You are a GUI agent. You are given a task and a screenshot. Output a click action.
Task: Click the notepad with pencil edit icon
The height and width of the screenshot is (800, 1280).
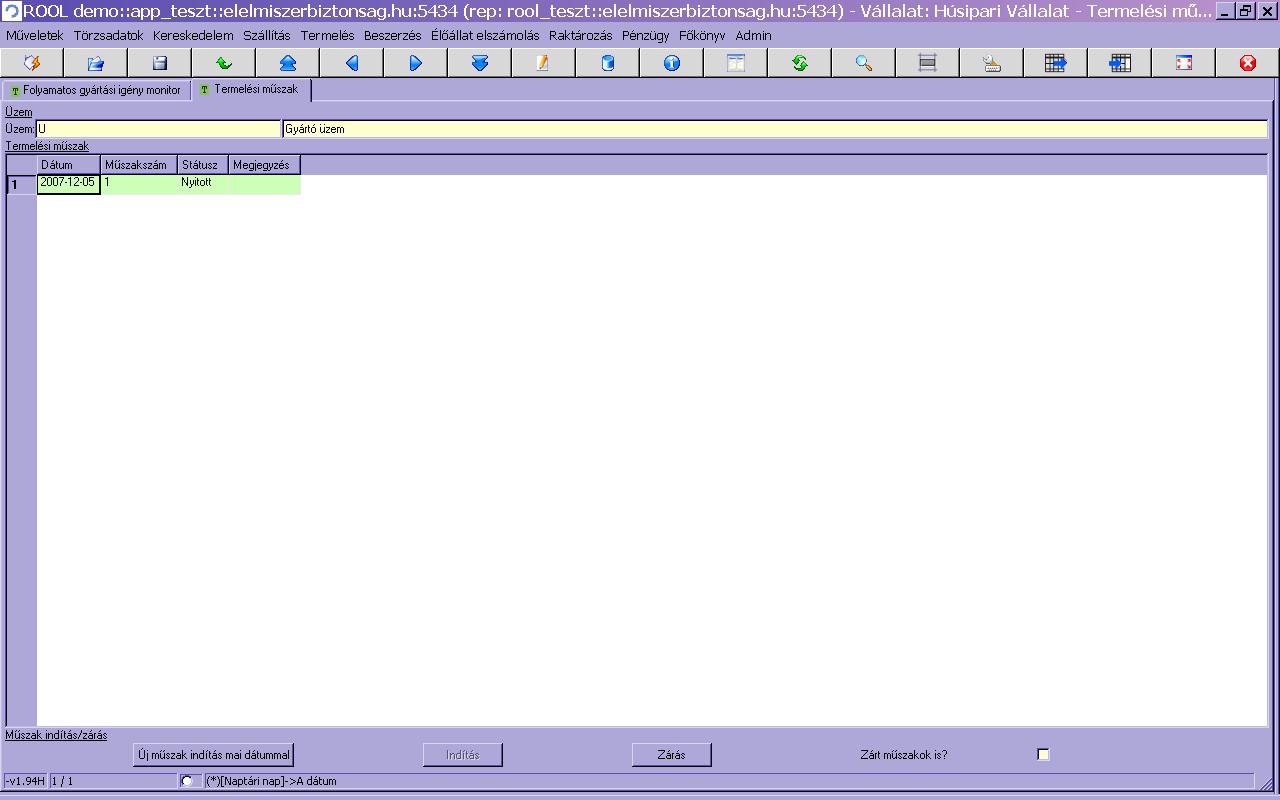point(543,63)
